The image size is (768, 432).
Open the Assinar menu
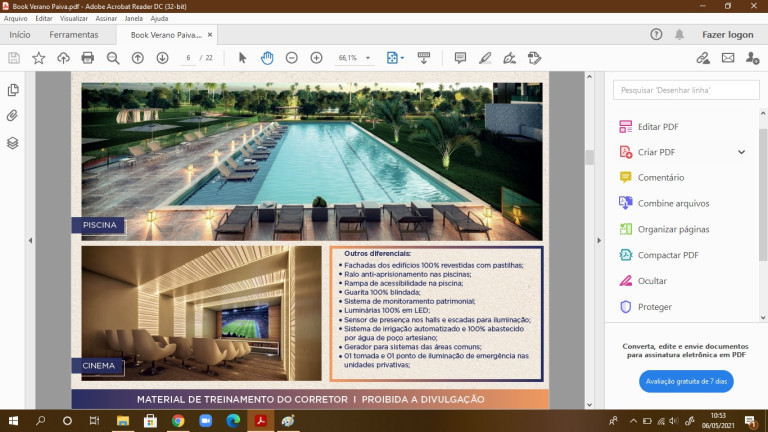[x=106, y=19]
